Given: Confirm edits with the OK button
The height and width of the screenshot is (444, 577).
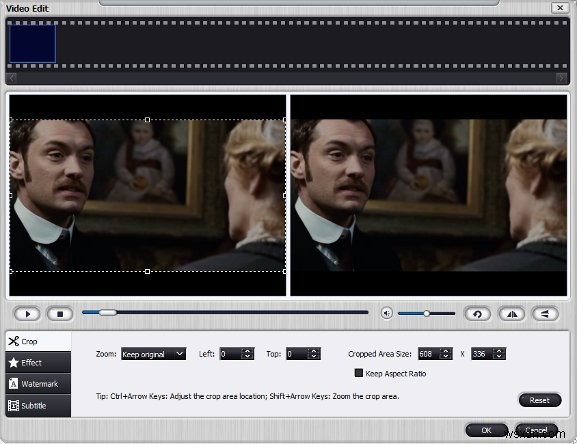Looking at the screenshot, I should [486, 430].
